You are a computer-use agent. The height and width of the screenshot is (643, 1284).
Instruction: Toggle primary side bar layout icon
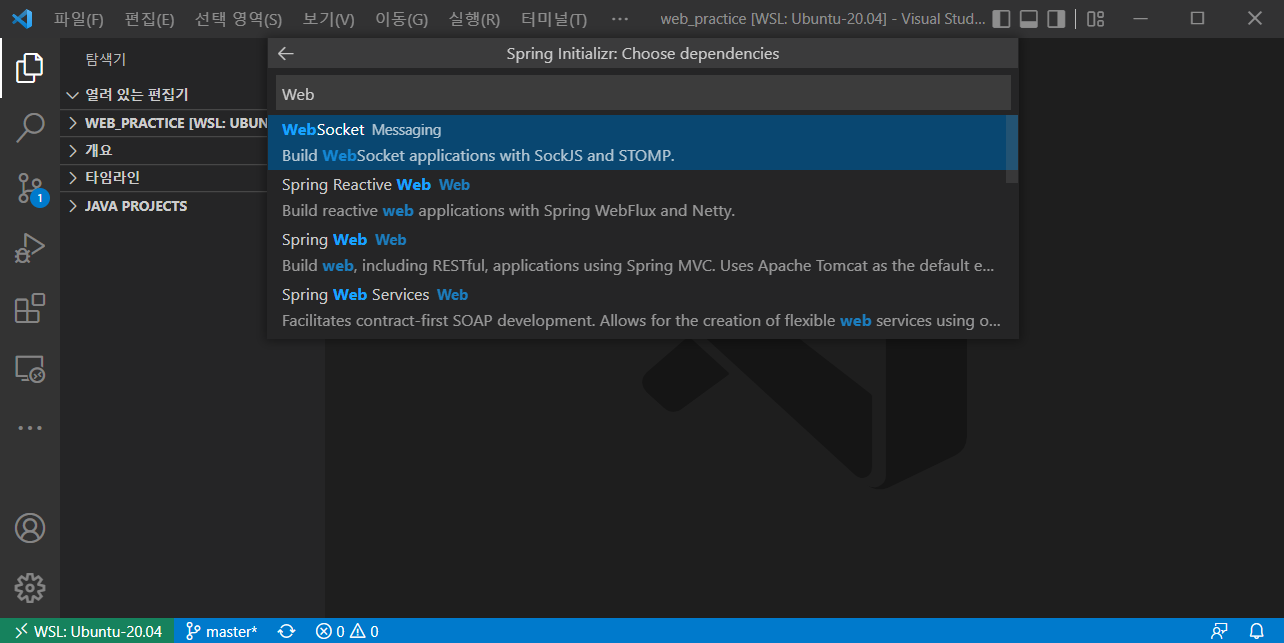point(1002,19)
